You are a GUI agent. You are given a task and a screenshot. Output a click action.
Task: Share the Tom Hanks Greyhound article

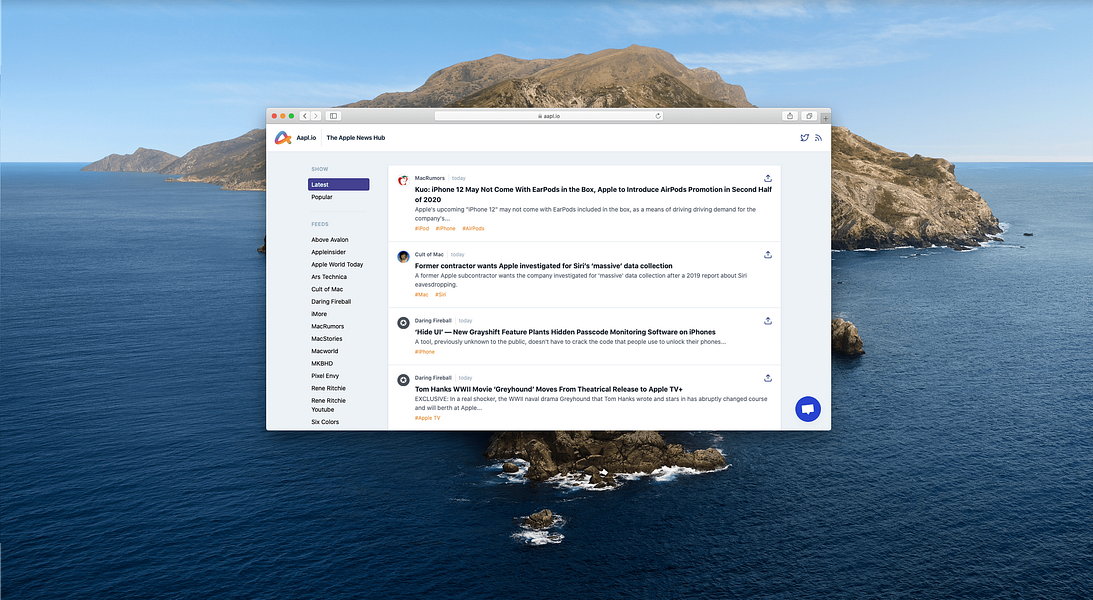click(x=767, y=378)
